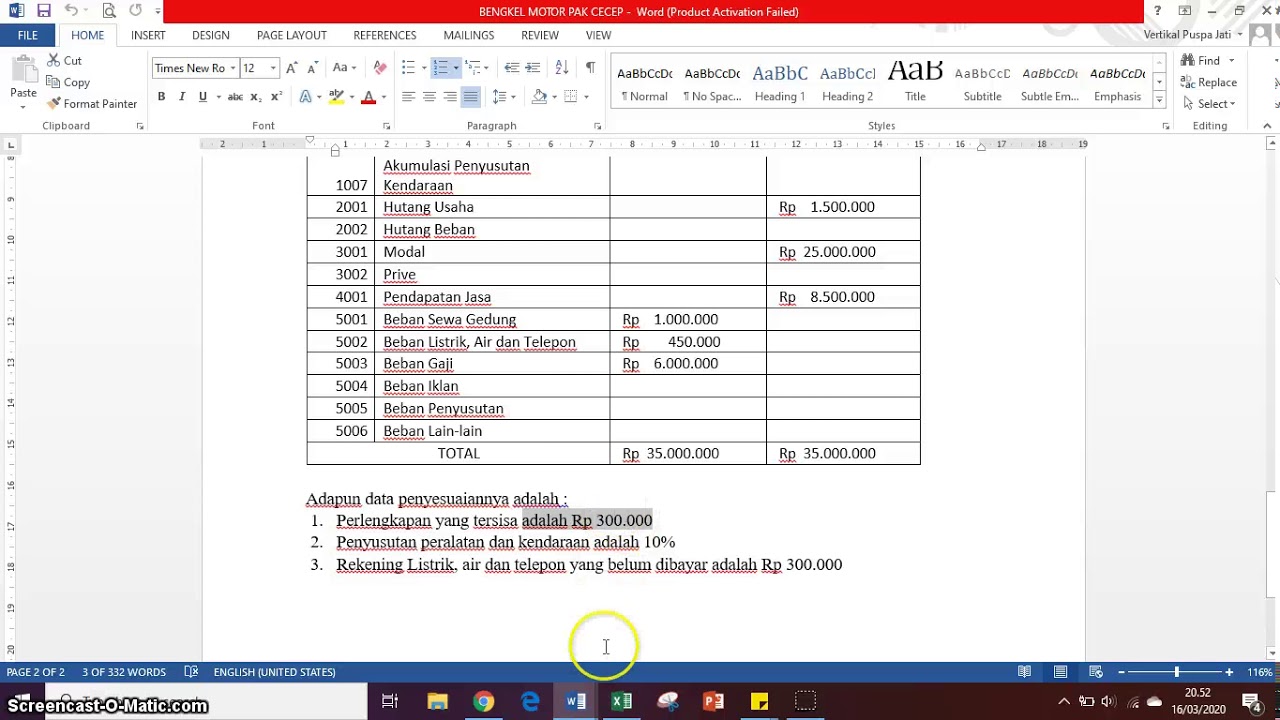Increase font size with Grow Font
The height and width of the screenshot is (720, 1280).
(x=291, y=68)
